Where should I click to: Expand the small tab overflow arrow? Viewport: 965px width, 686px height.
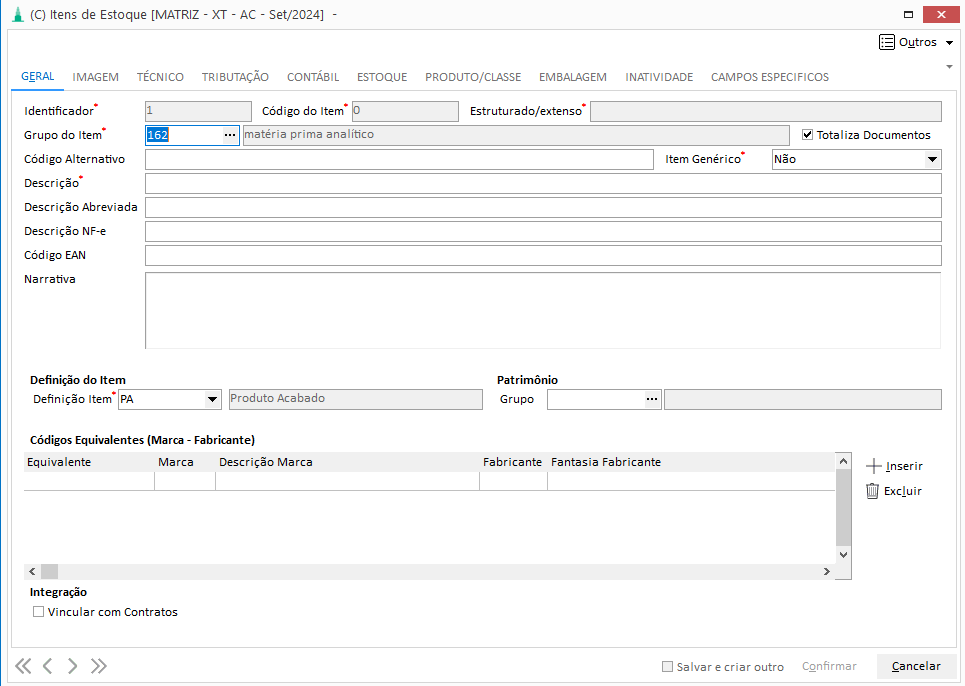click(950, 66)
